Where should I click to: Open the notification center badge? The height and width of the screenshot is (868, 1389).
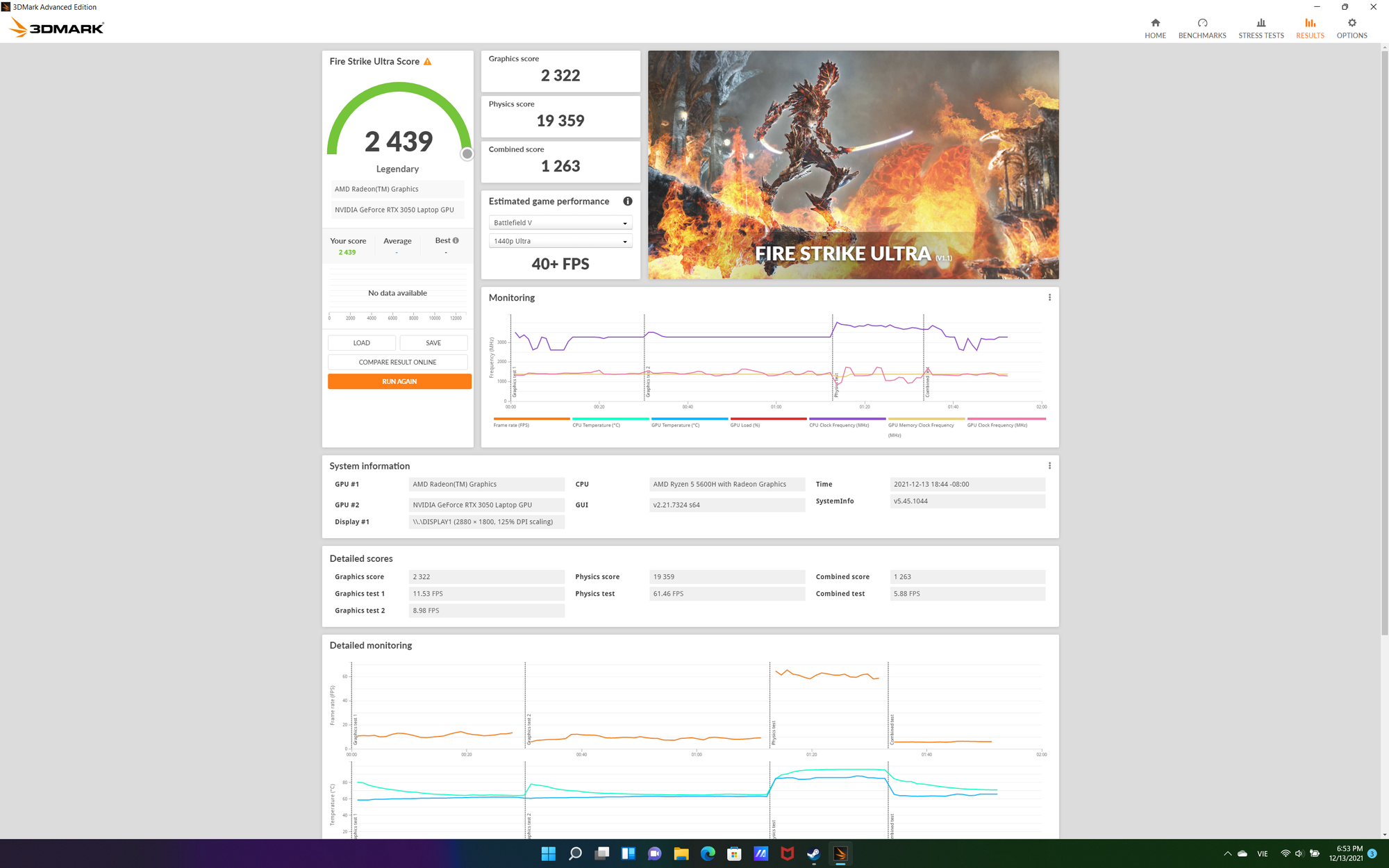(x=1372, y=853)
